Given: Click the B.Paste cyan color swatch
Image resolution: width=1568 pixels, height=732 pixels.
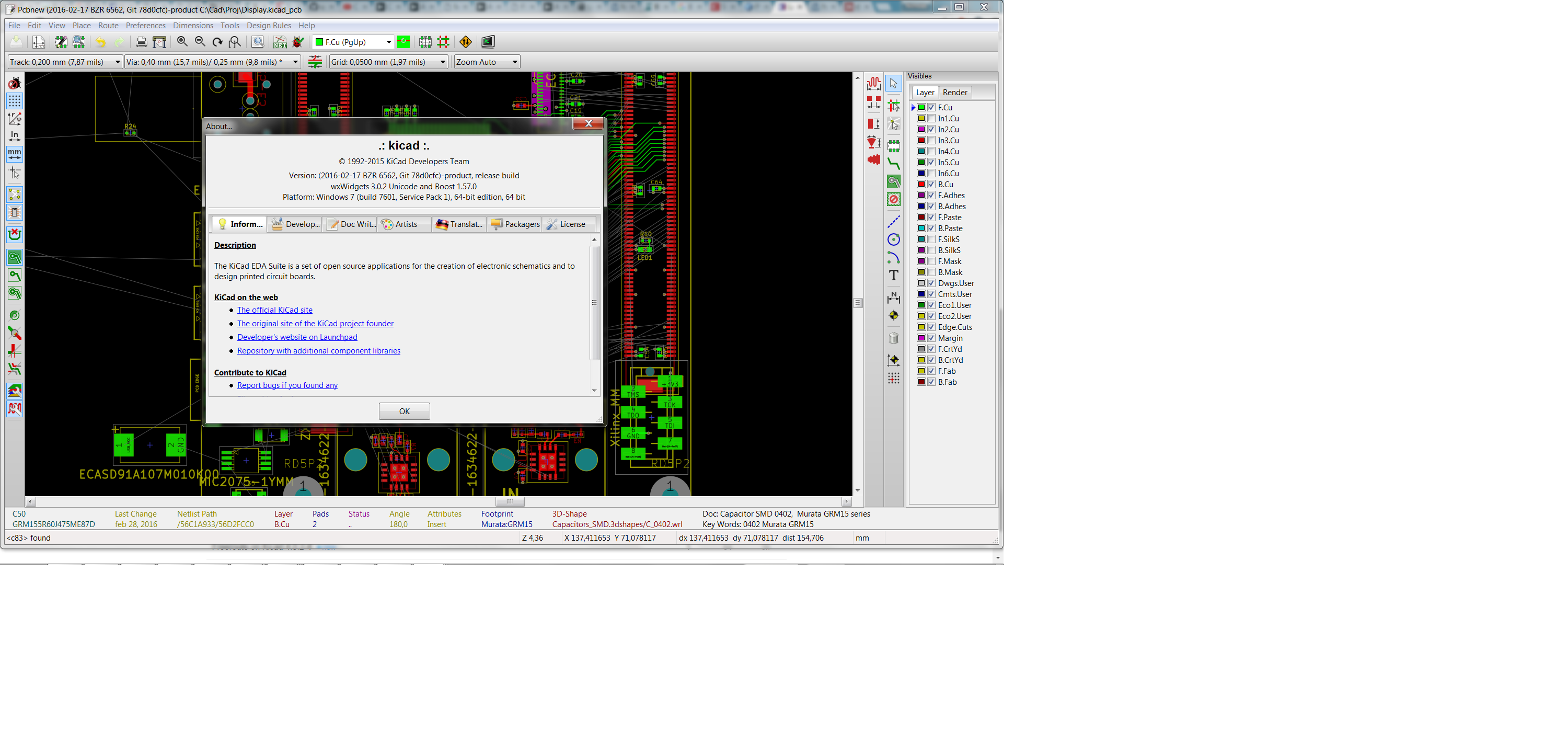Looking at the screenshot, I should (x=921, y=228).
